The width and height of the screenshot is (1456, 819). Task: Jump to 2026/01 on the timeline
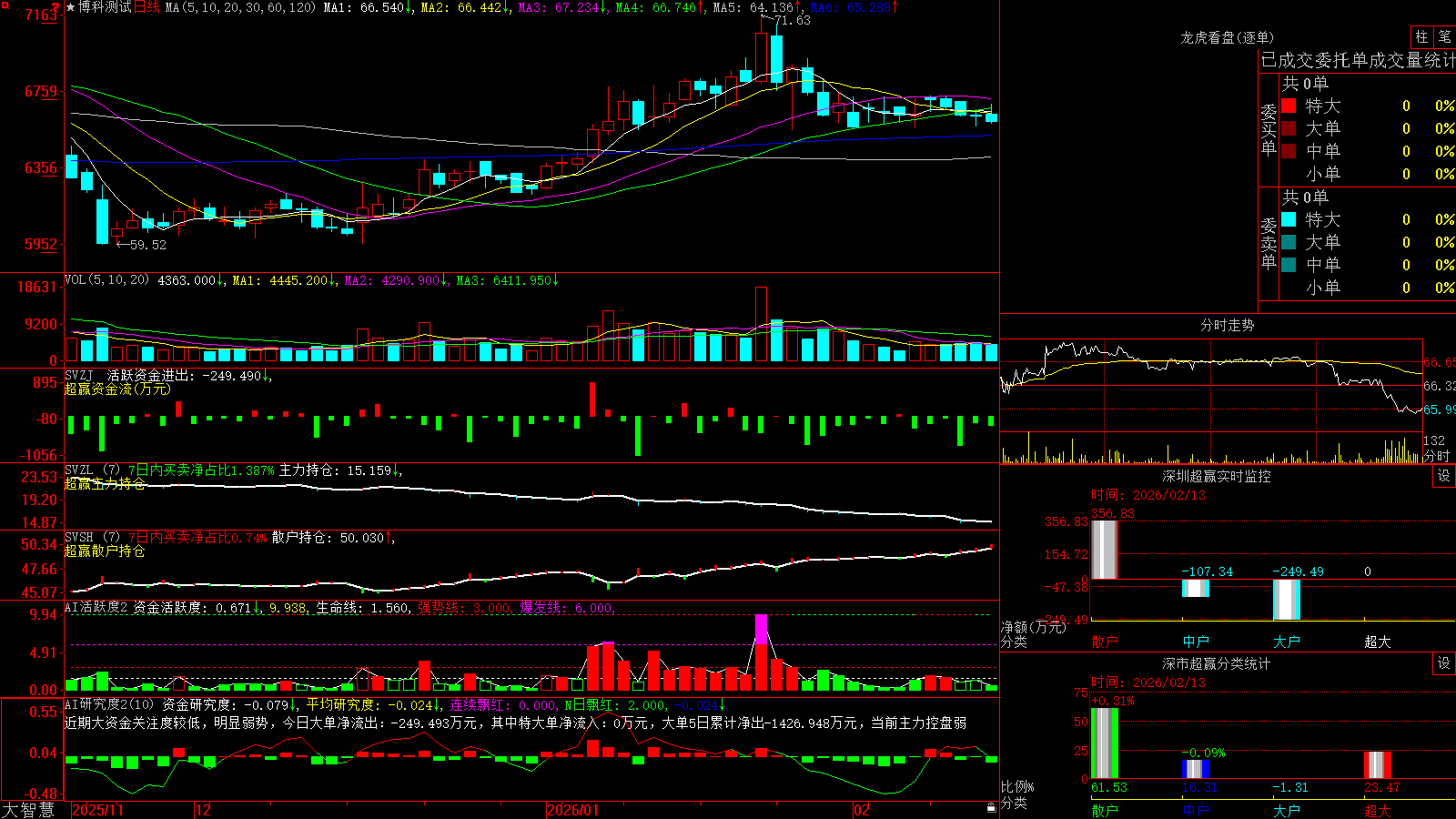tap(572, 810)
